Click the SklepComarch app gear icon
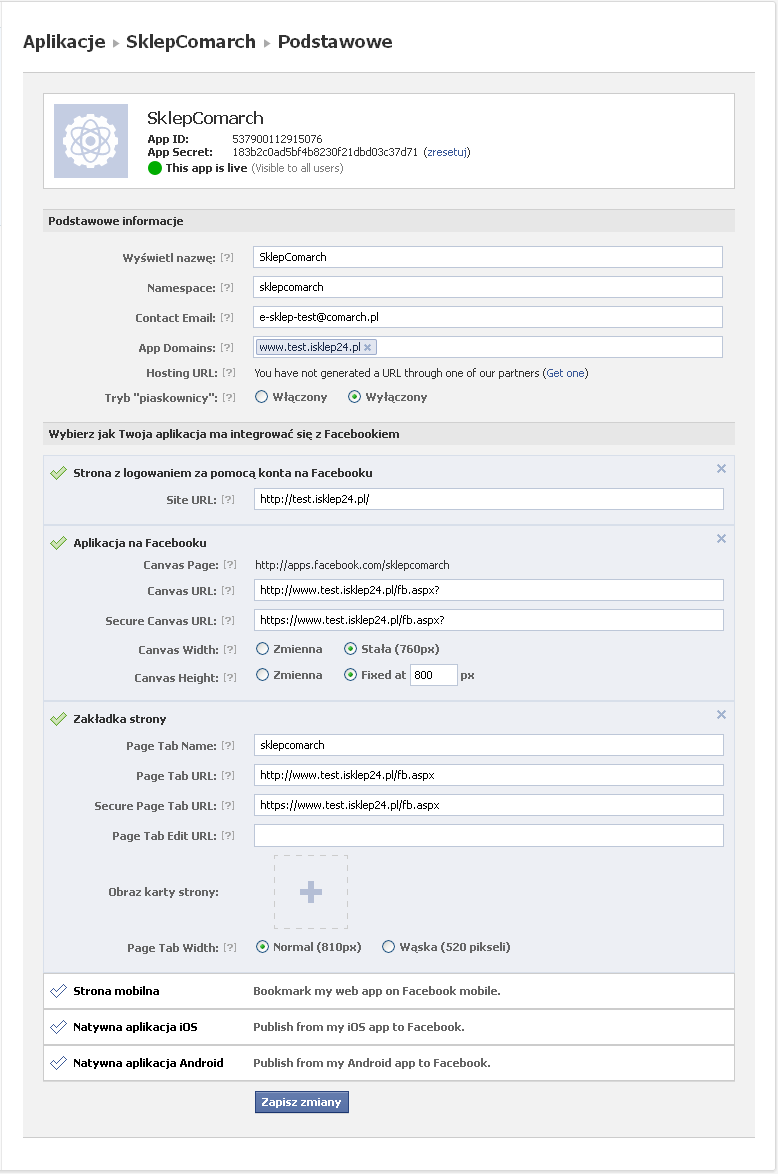The height and width of the screenshot is (1174, 778). click(91, 141)
